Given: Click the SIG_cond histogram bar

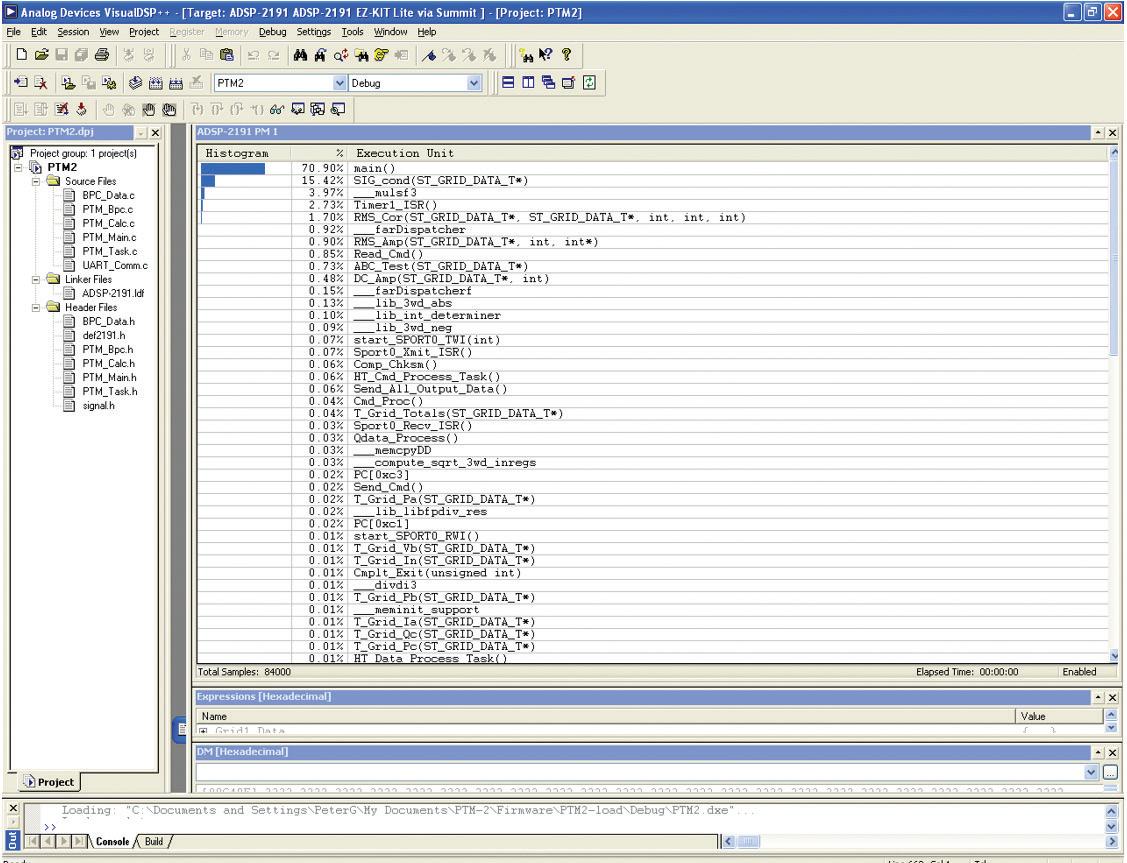Looking at the screenshot, I should click(x=208, y=180).
